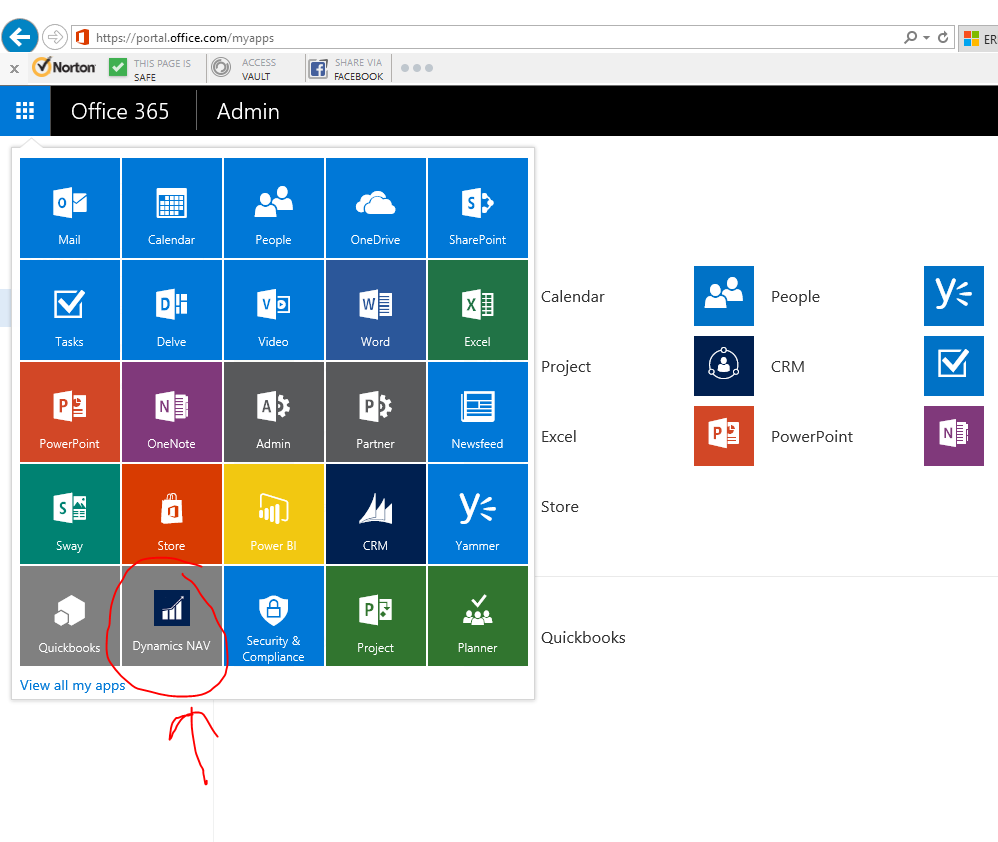This screenshot has height=842, width=998.
Task: Open the SharePoint tile
Action: pos(478,208)
